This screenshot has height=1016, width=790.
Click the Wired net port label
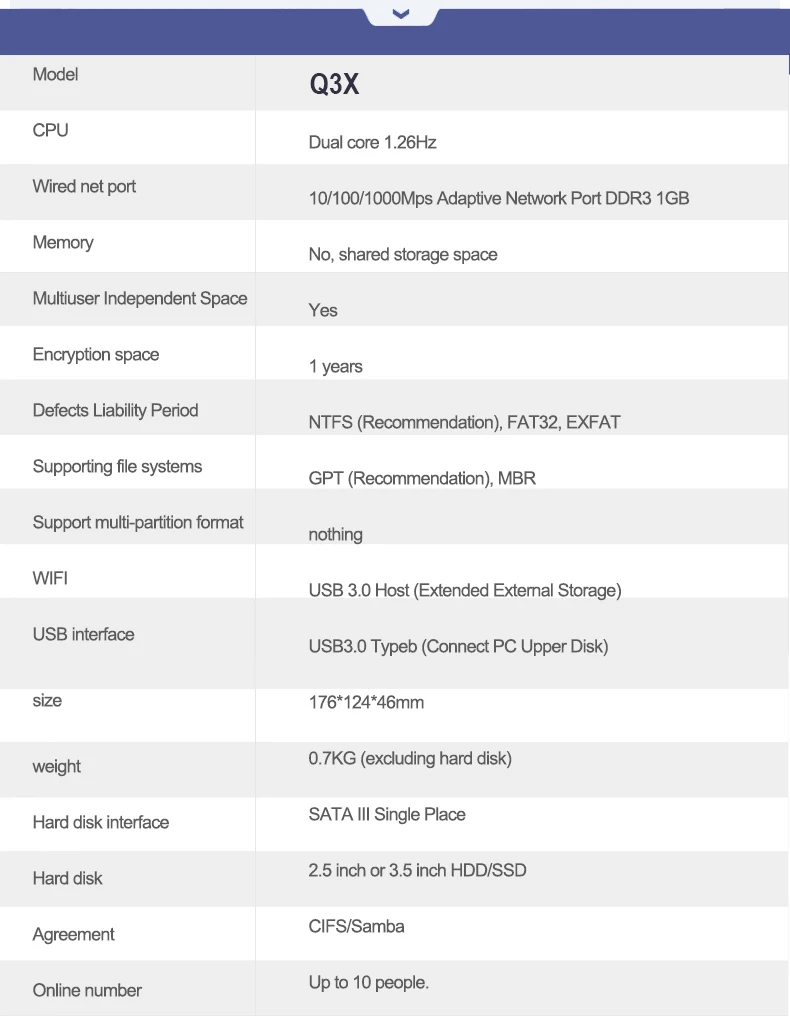[x=84, y=187]
